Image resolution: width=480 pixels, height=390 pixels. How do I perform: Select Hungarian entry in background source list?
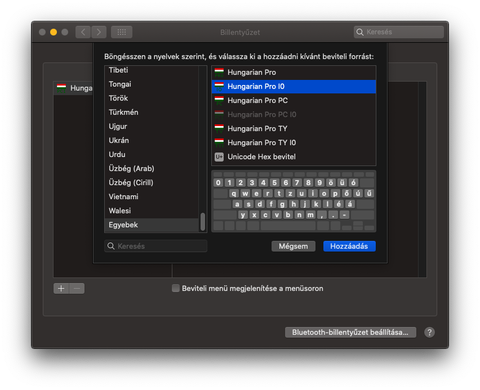(73, 88)
